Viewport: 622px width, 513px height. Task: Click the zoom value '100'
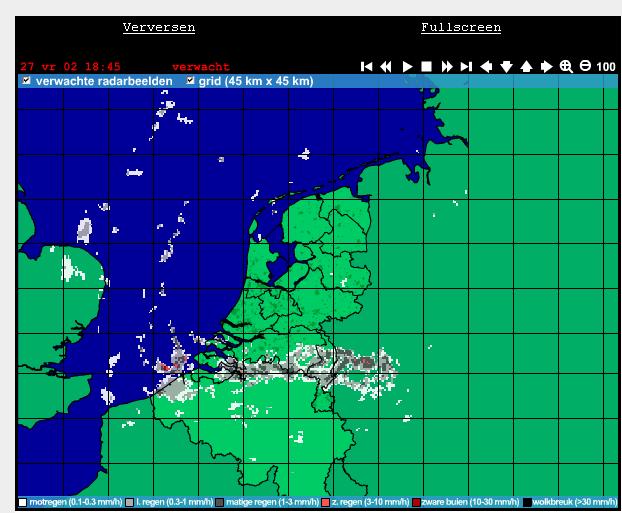606,67
